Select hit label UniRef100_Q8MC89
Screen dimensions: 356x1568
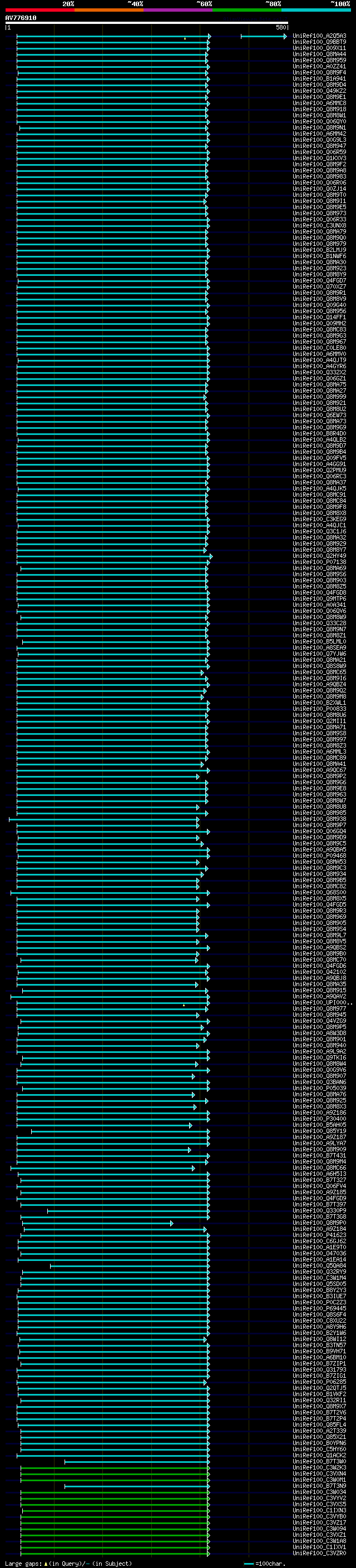tap(319, 758)
